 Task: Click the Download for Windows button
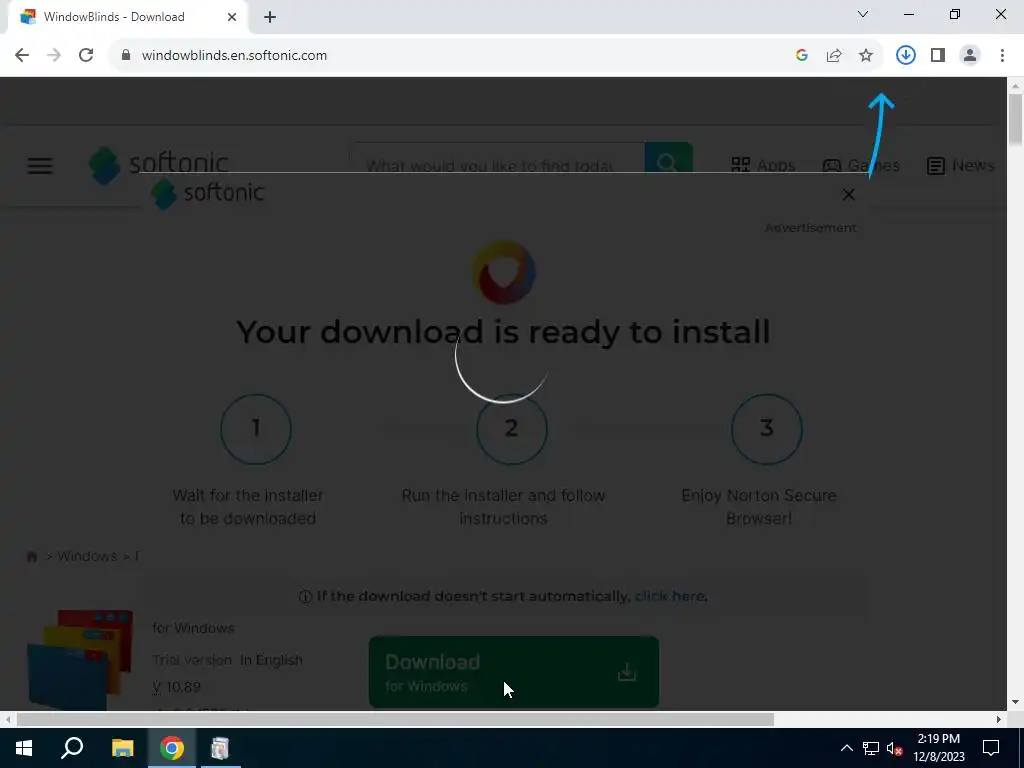514,673
